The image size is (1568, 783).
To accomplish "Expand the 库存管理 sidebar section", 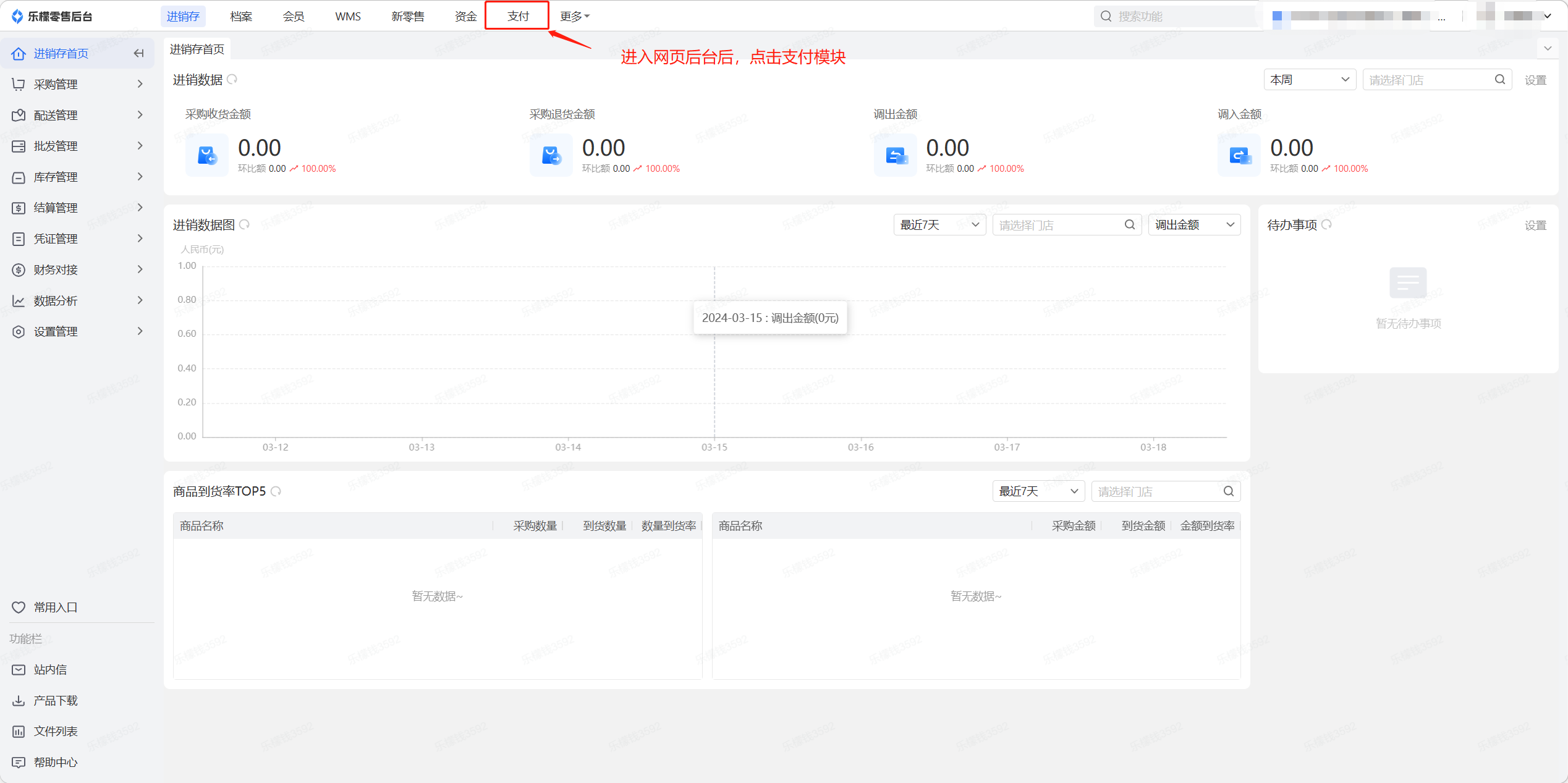I will (x=77, y=177).
